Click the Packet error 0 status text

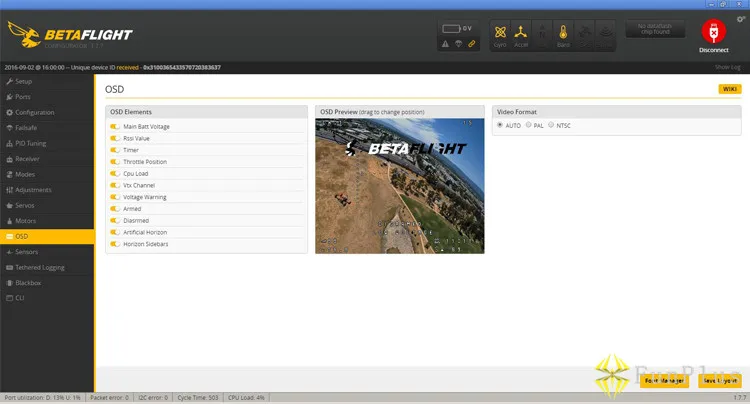109,398
